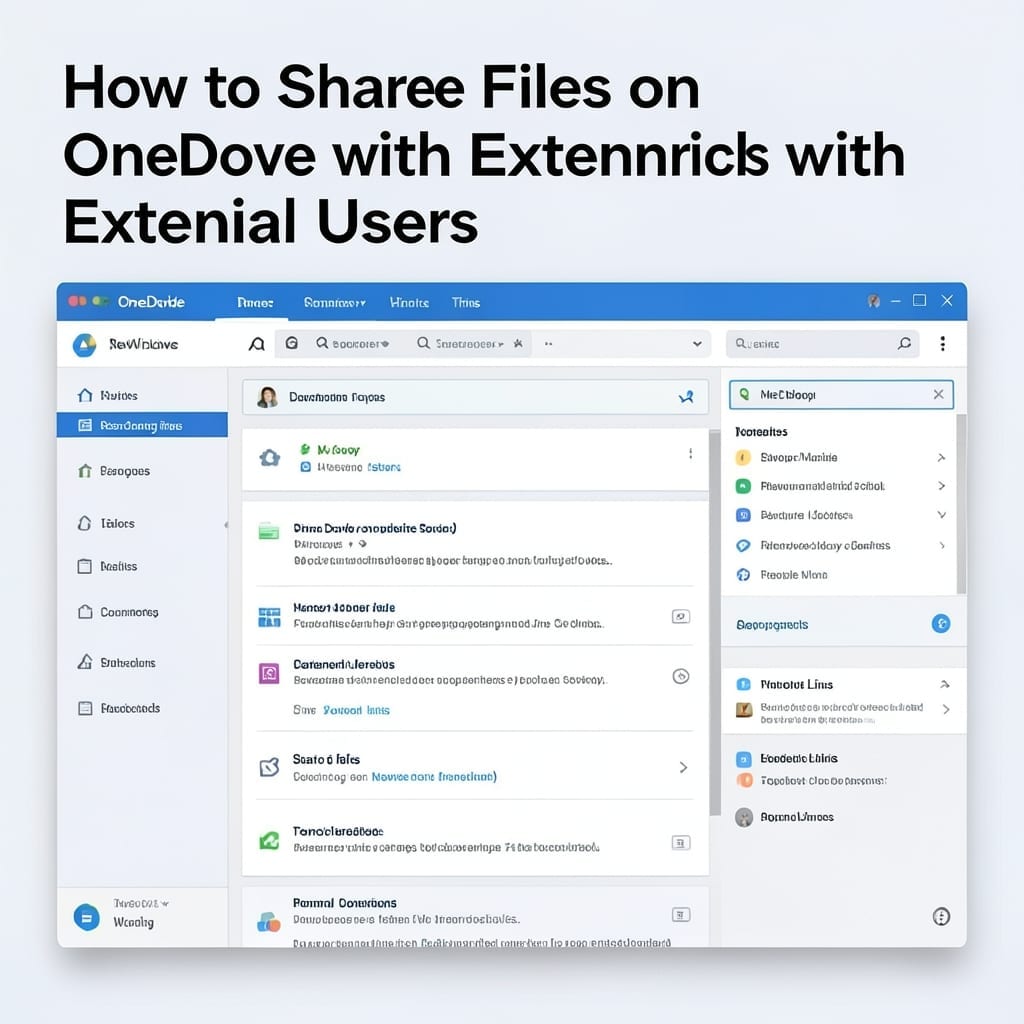Viewport: 1024px width, 1024px height.
Task: Expand the Savorer/Marirle row chevron
Action: click(x=941, y=457)
